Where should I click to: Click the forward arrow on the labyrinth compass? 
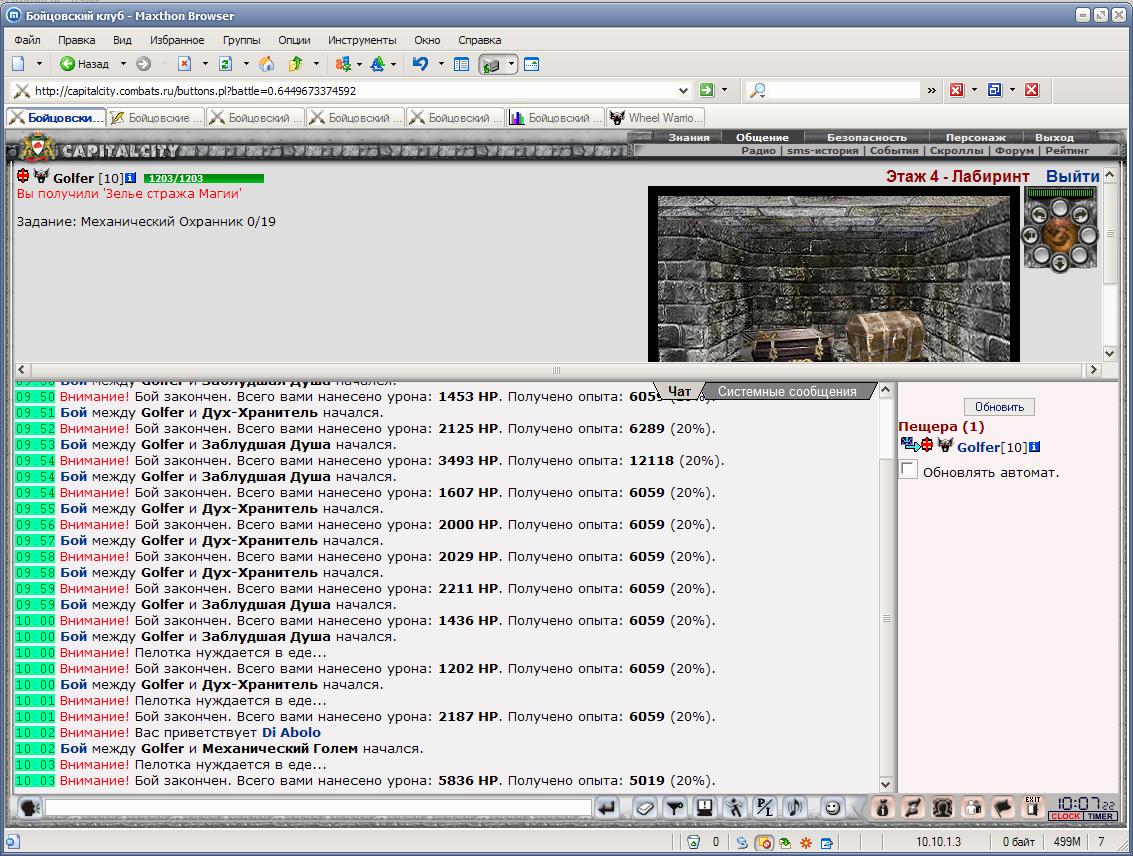pyautogui.click(x=1059, y=209)
